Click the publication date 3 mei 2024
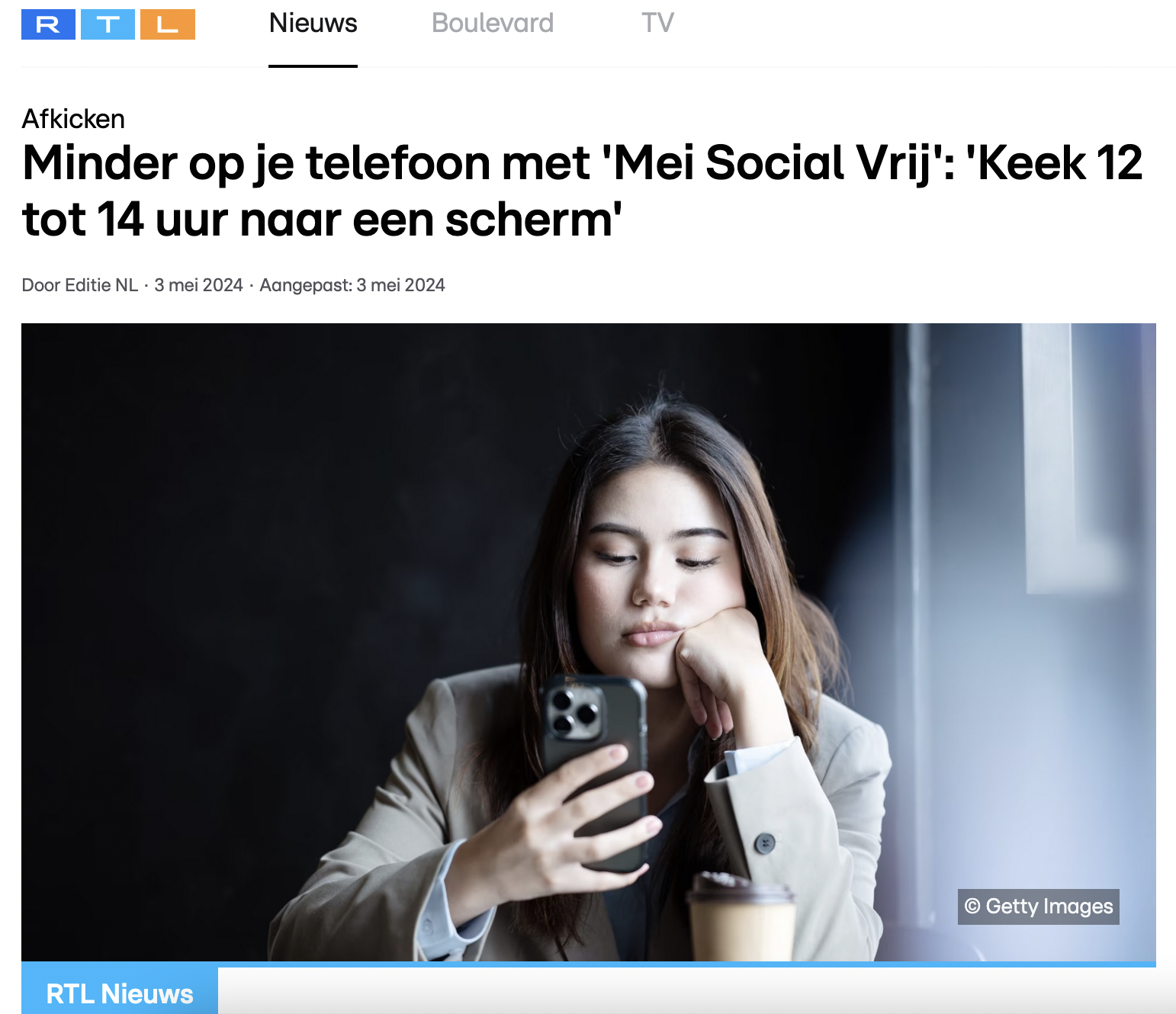 pyautogui.click(x=198, y=285)
